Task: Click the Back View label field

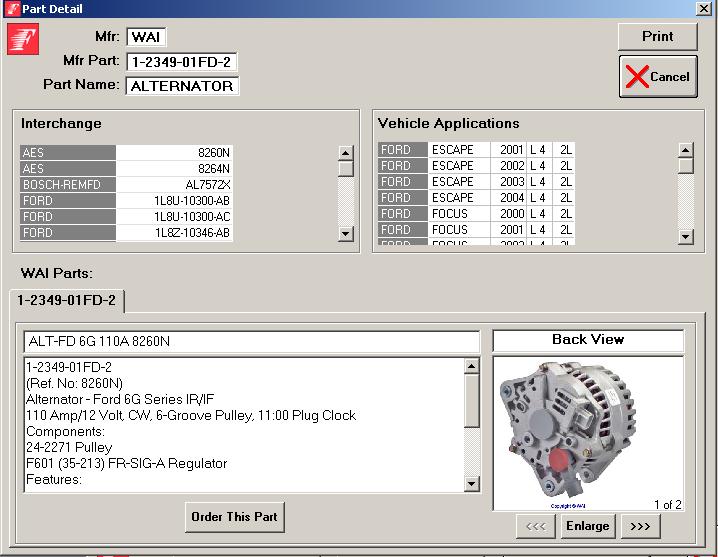Action: tap(588, 340)
